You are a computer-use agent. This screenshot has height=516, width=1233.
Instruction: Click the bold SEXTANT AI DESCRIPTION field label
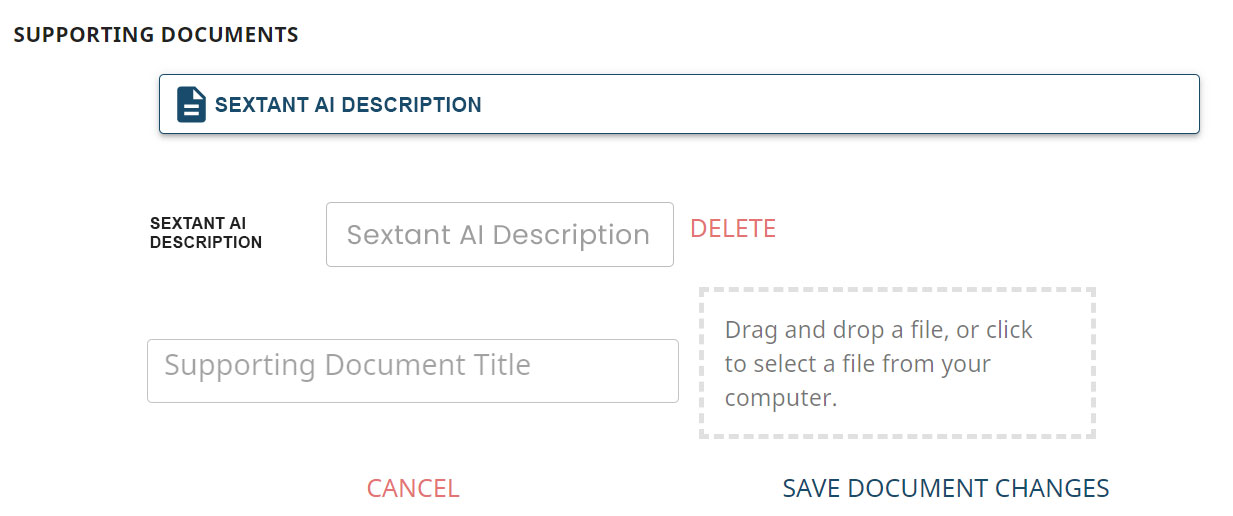[x=205, y=233]
